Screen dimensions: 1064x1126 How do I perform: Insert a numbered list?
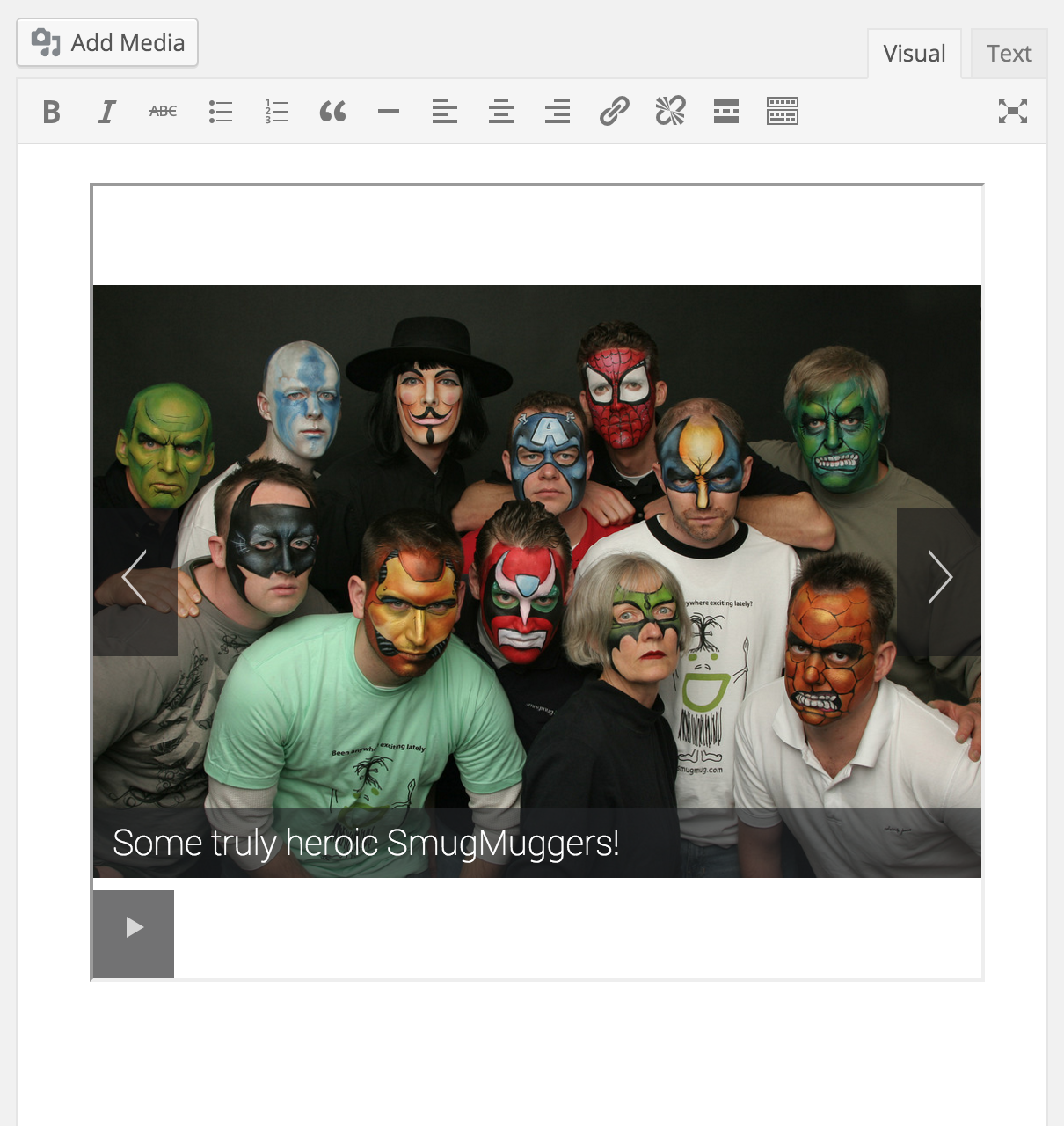point(276,112)
